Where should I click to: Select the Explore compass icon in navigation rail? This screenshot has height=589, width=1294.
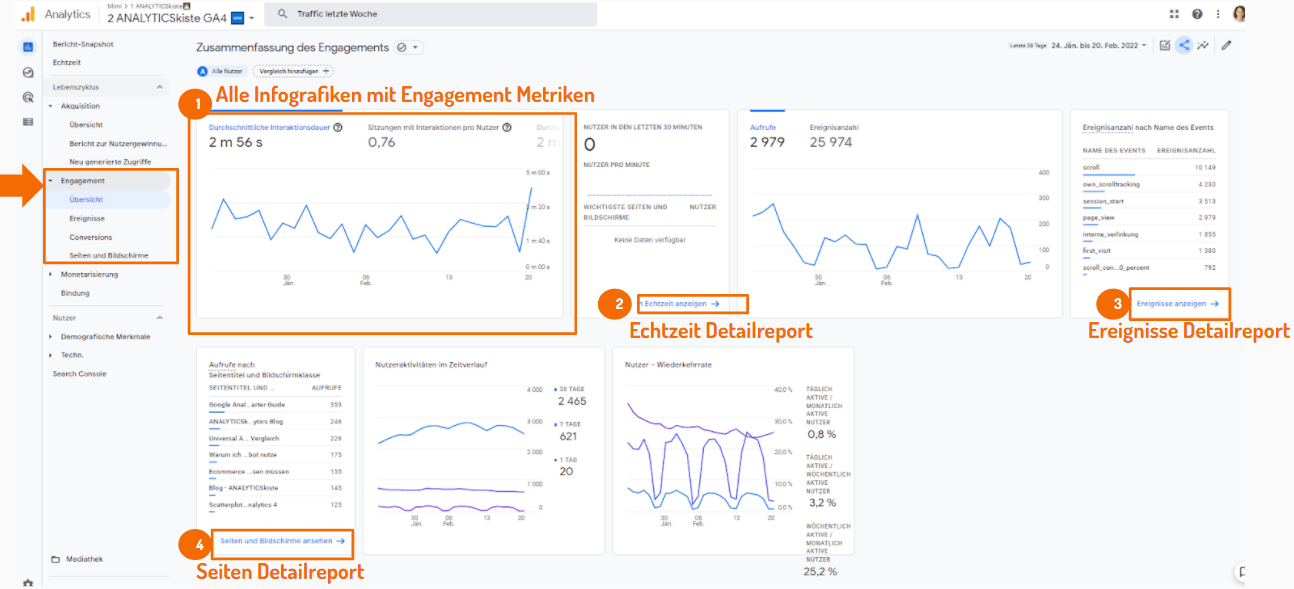(26, 72)
